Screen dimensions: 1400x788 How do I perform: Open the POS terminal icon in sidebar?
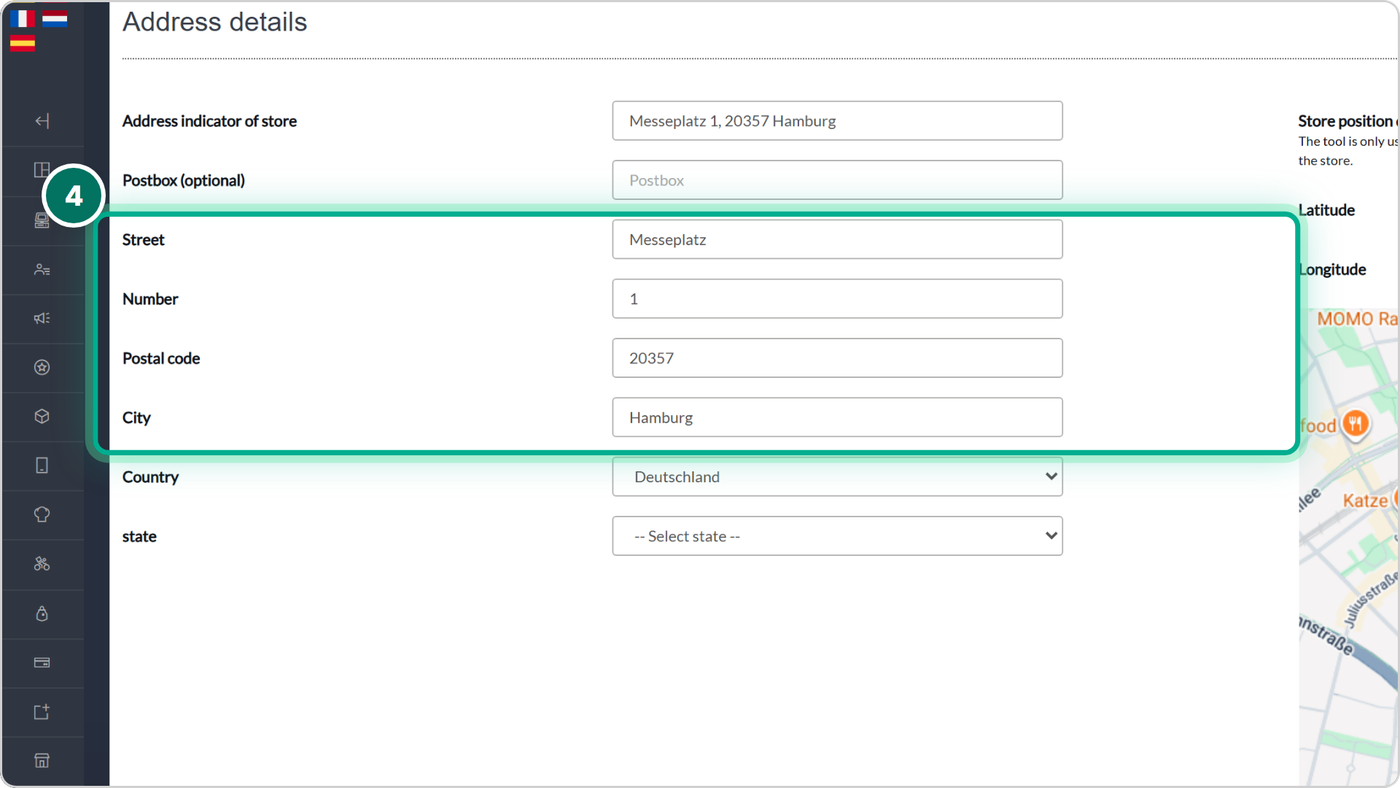tap(42, 220)
